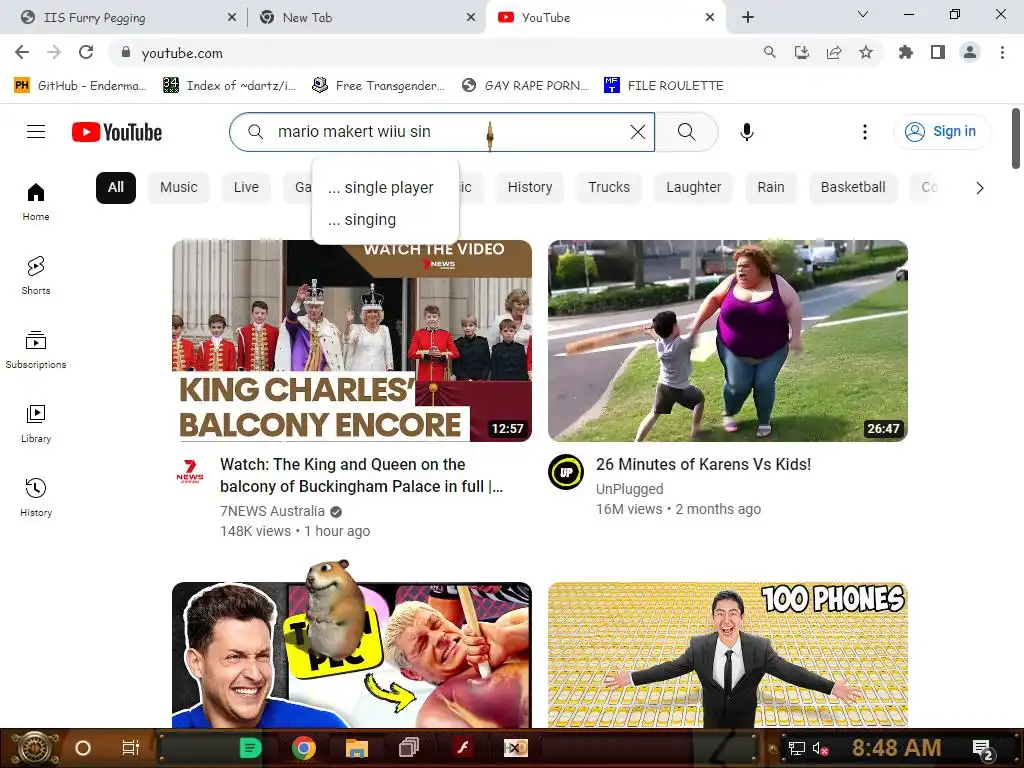Open the Chrome extensions puzzle icon

(x=906, y=52)
